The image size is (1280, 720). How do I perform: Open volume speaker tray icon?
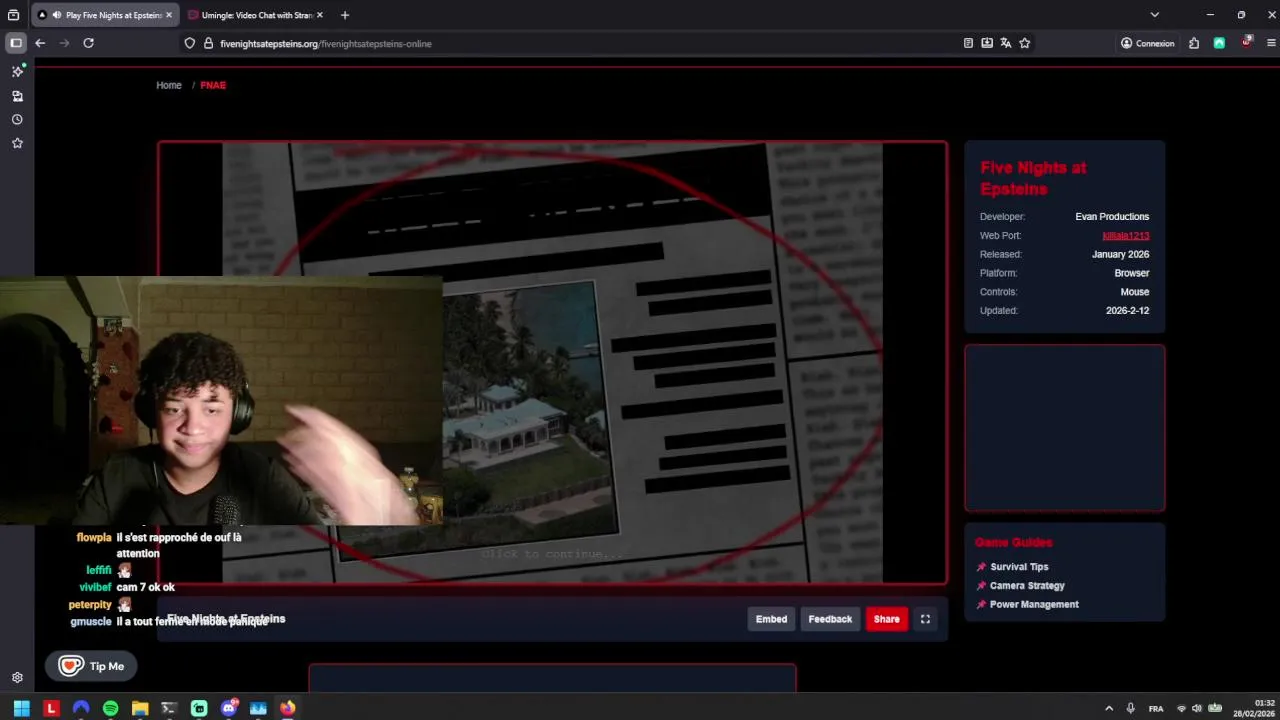1197,708
